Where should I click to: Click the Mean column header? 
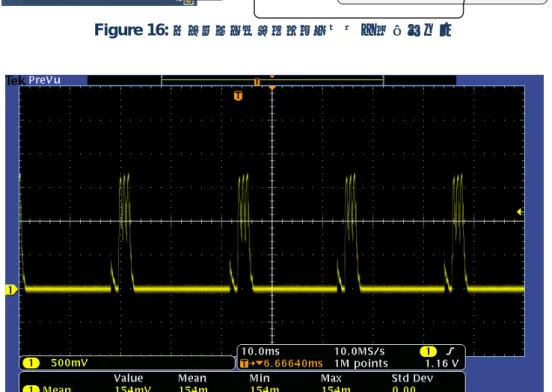pos(192,378)
